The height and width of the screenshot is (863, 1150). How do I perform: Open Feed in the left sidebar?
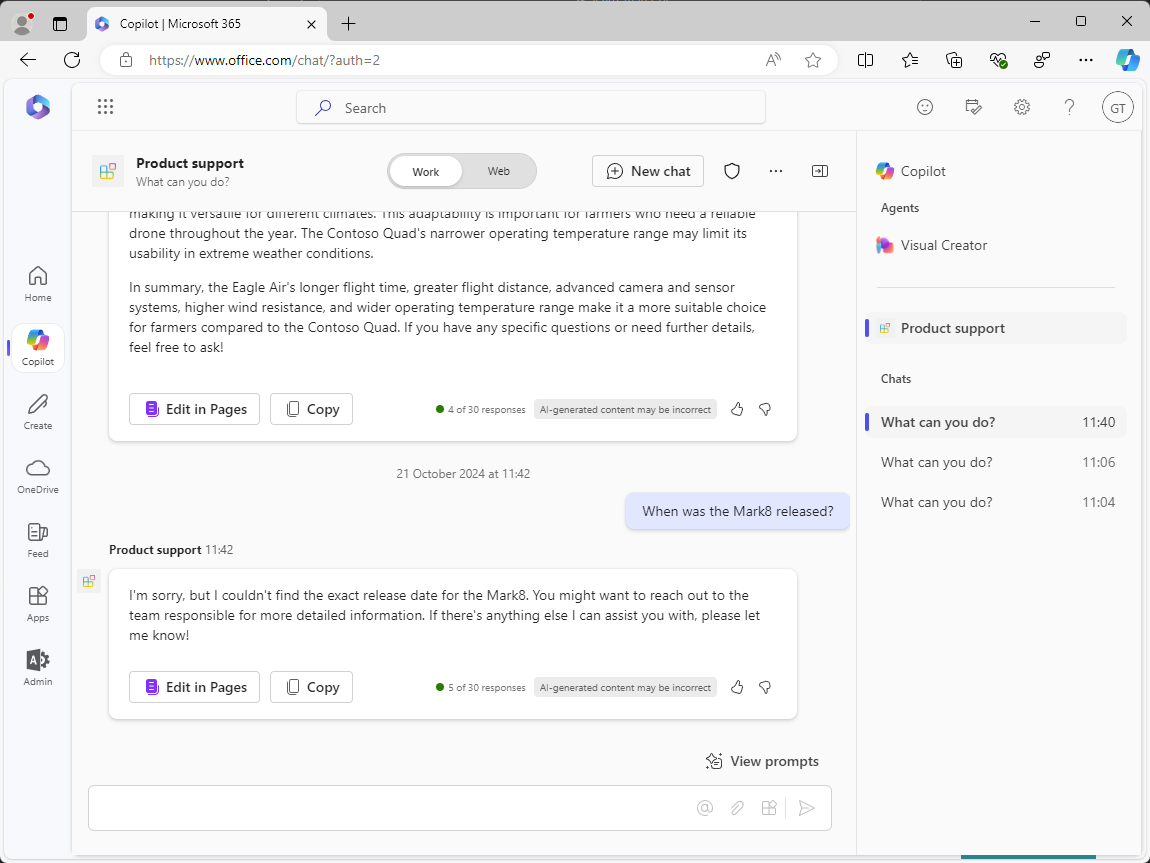tap(38, 540)
